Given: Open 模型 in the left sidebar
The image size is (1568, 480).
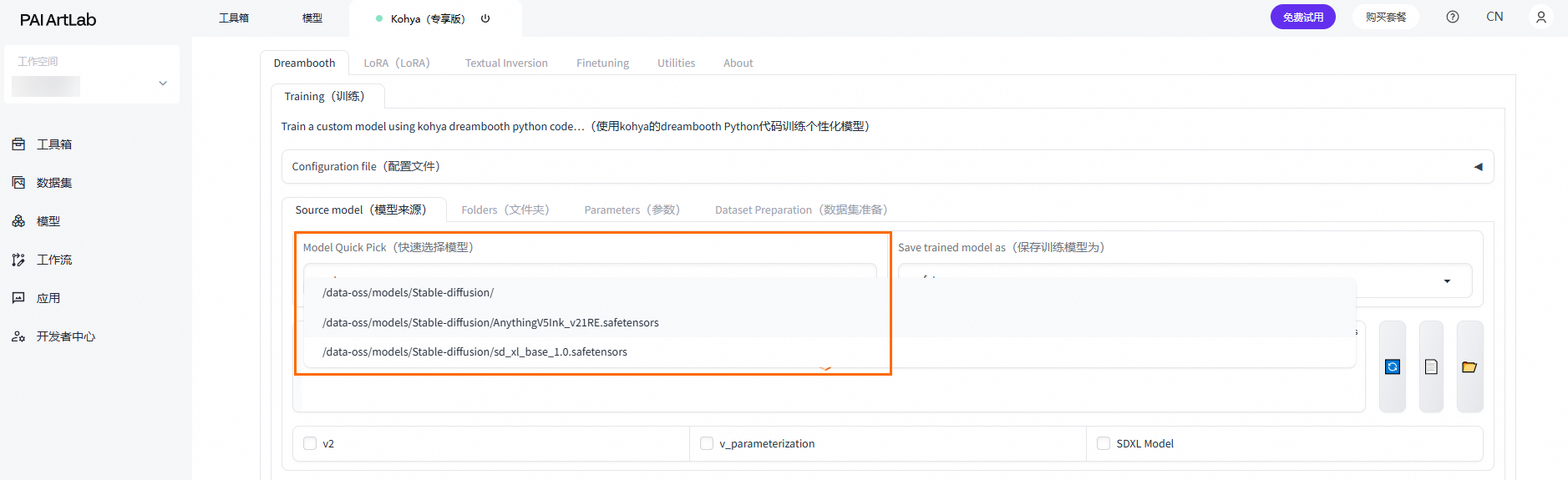Looking at the screenshot, I should [48, 221].
